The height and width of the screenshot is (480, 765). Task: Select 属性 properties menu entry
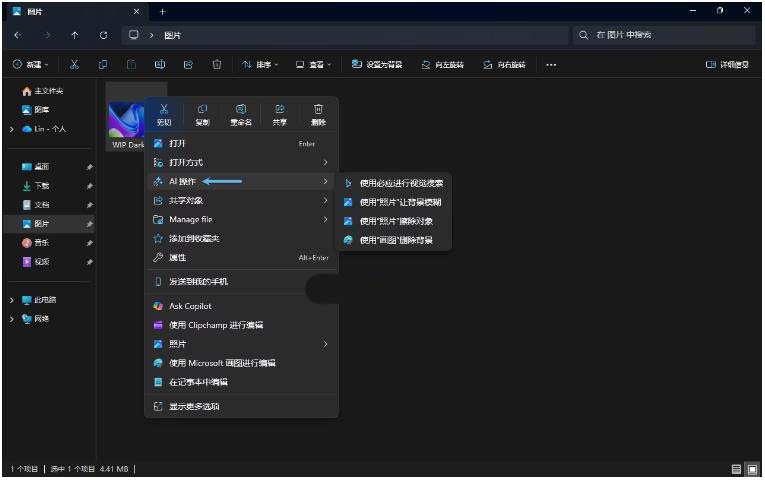pos(242,258)
